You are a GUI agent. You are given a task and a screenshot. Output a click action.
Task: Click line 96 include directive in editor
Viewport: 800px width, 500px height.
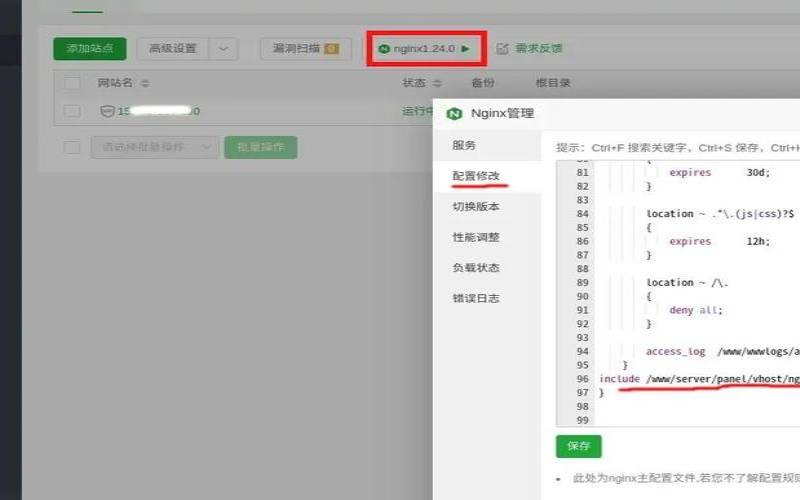[x=699, y=379]
